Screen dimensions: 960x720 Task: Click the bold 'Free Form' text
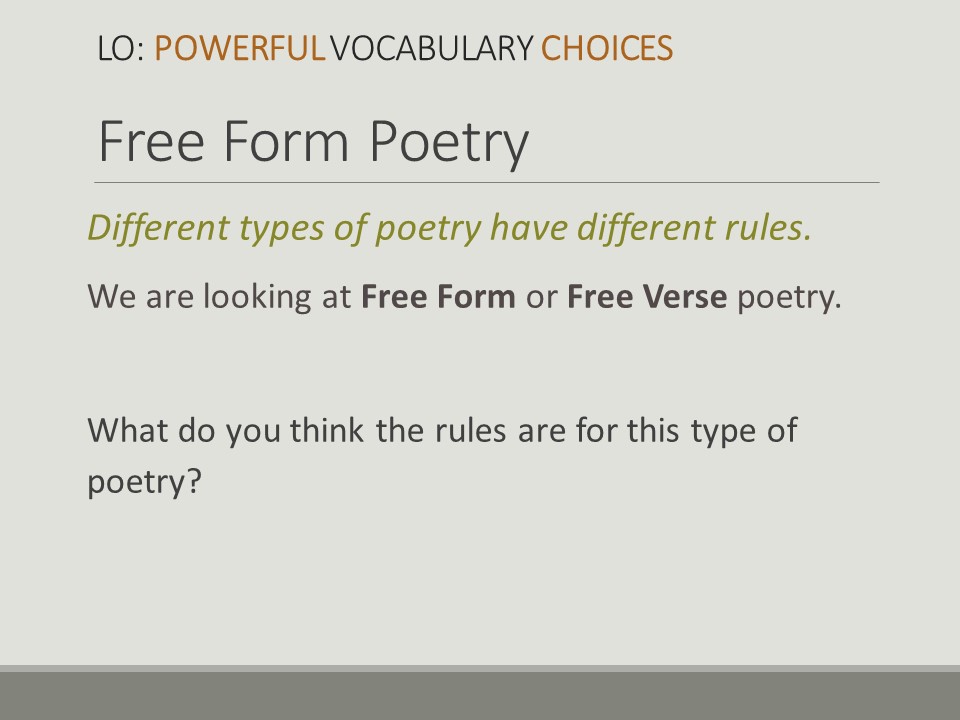(438, 296)
